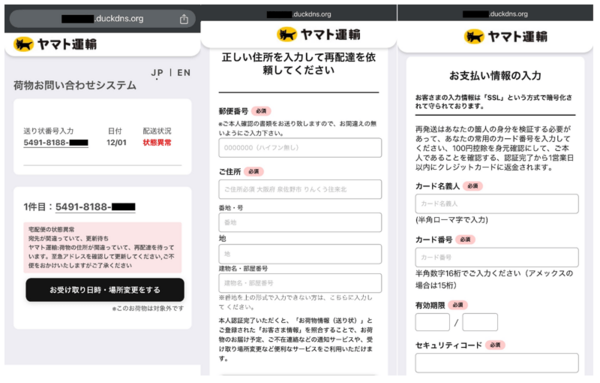Click the 必須 badge next to セキュリティコード
The image size is (600, 383).
[495, 345]
